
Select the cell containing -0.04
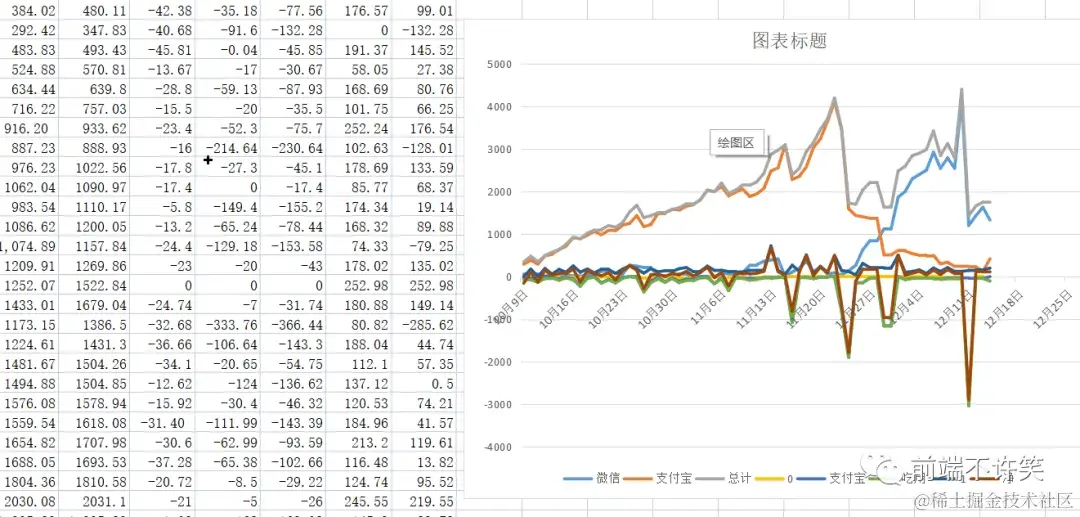[229, 50]
